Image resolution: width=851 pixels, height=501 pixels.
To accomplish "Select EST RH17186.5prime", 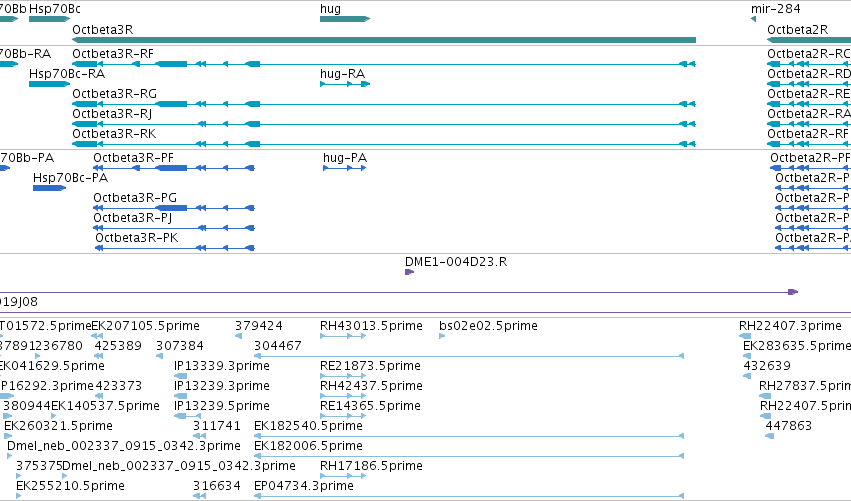I will click(371, 466).
